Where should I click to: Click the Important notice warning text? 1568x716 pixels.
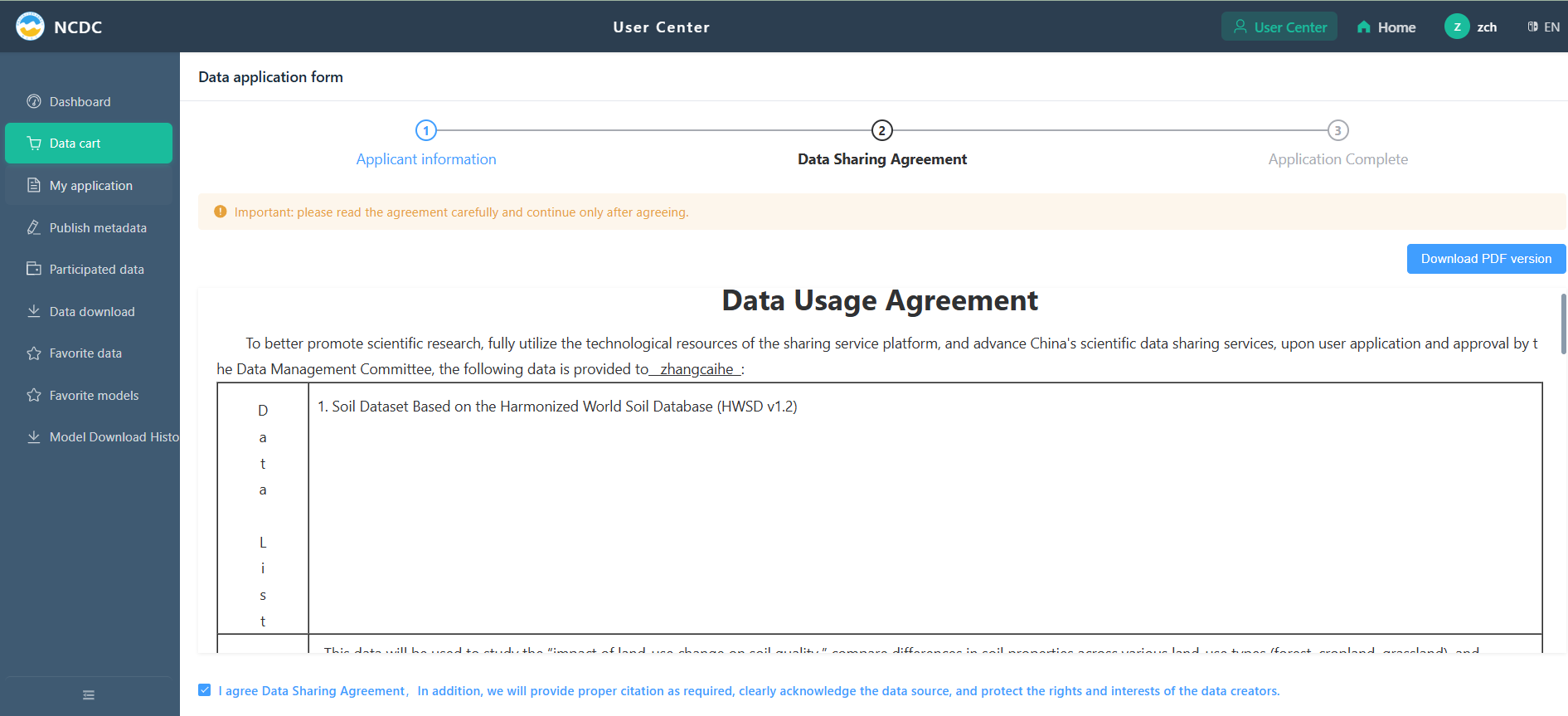[x=461, y=212]
